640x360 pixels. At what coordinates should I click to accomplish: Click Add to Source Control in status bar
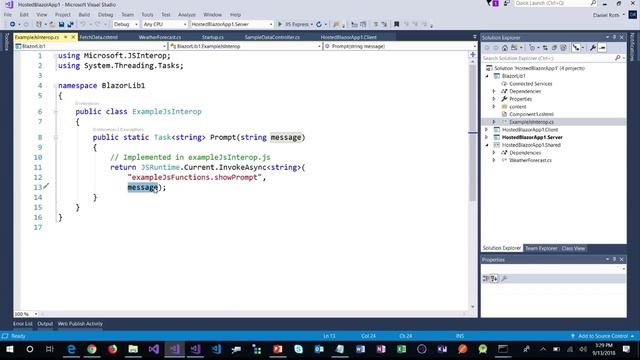[x=603, y=336]
